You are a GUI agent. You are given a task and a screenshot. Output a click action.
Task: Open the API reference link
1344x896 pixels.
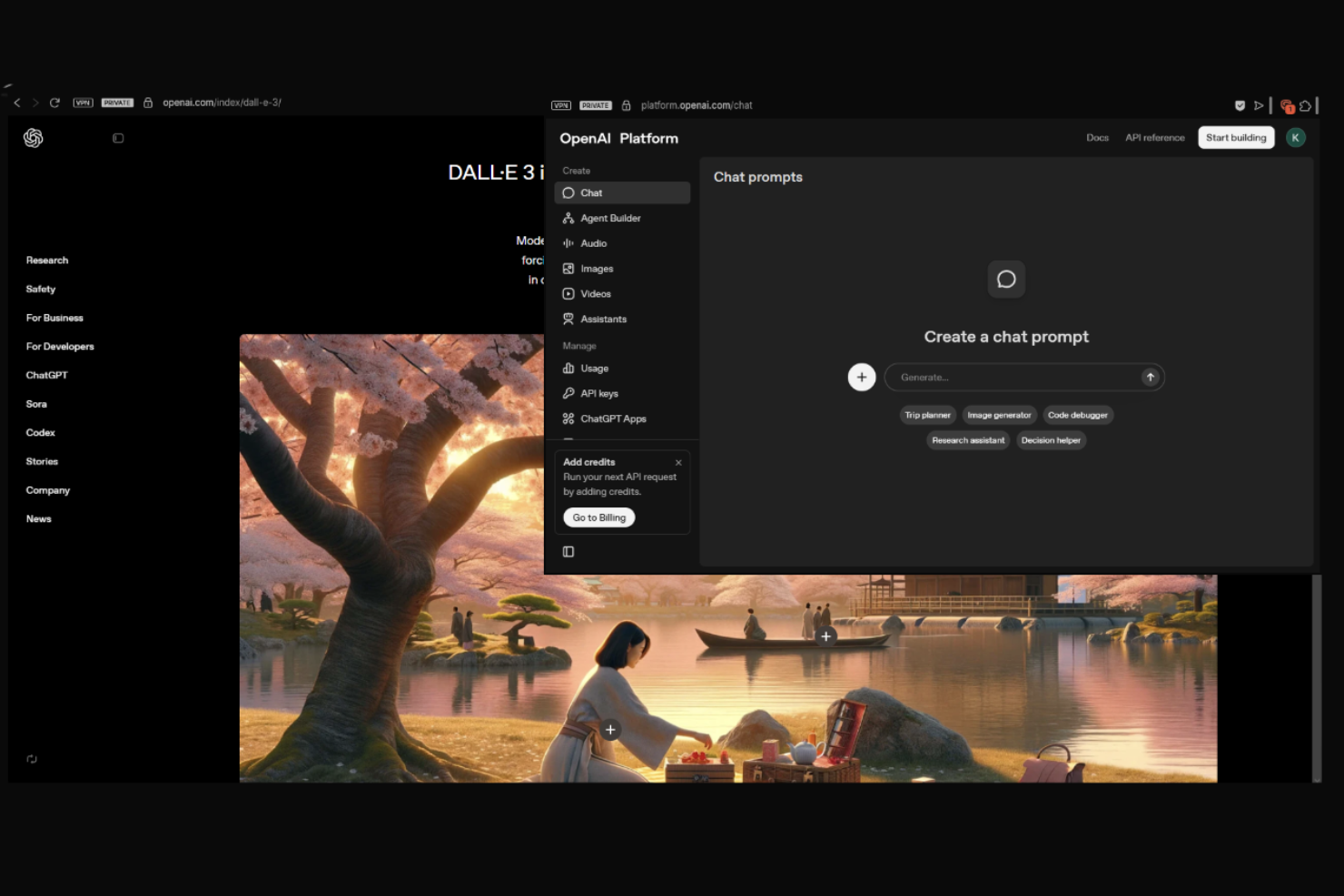point(1155,138)
